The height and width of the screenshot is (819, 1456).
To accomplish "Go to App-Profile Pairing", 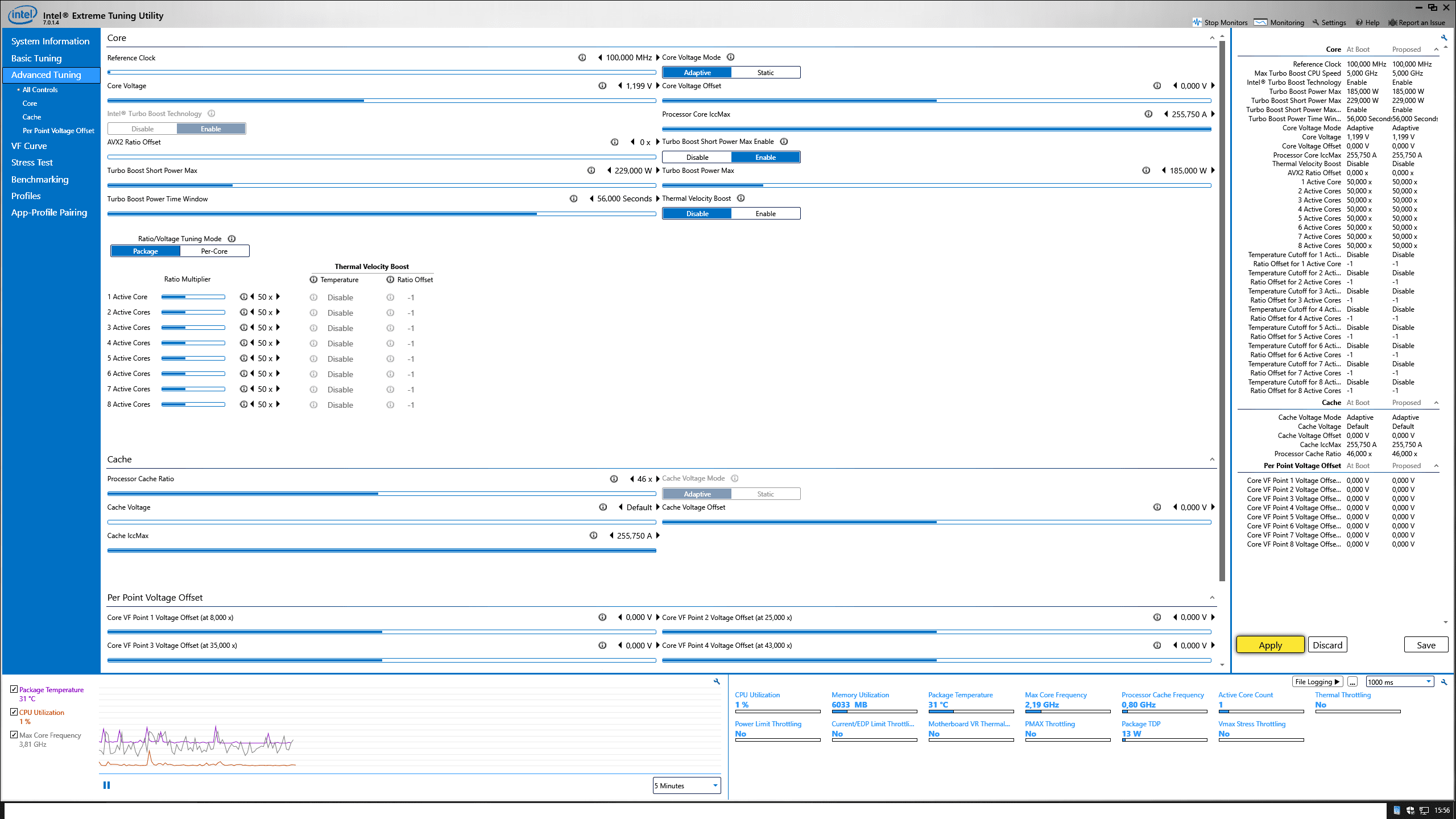I will tap(49, 212).
